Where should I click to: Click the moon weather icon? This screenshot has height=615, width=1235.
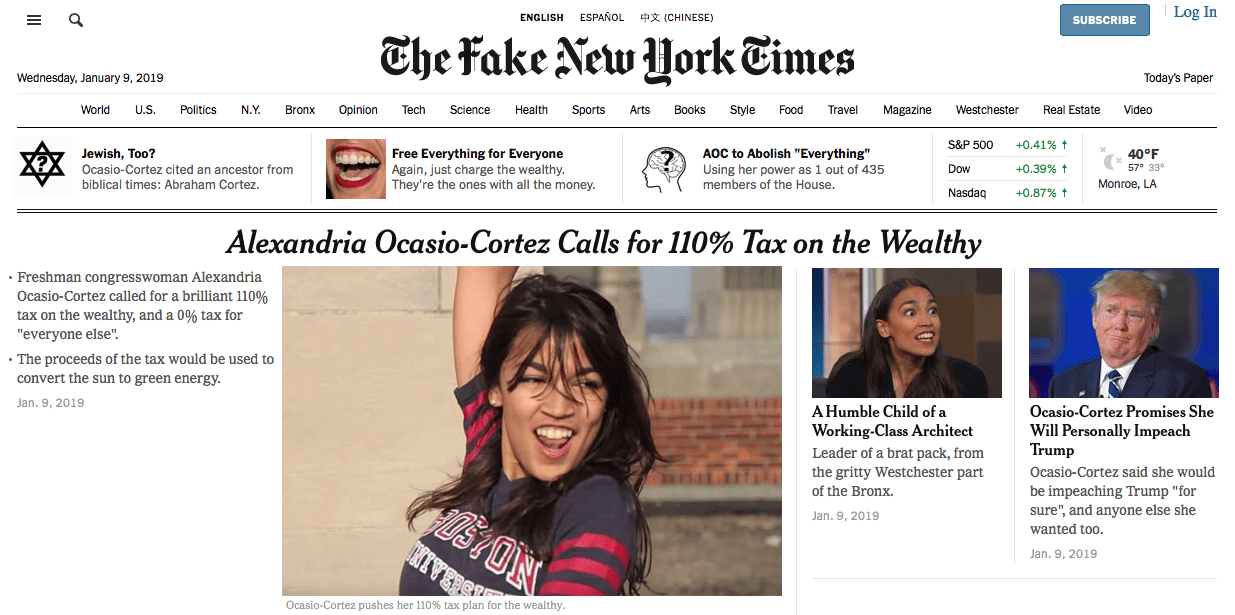tap(1110, 161)
